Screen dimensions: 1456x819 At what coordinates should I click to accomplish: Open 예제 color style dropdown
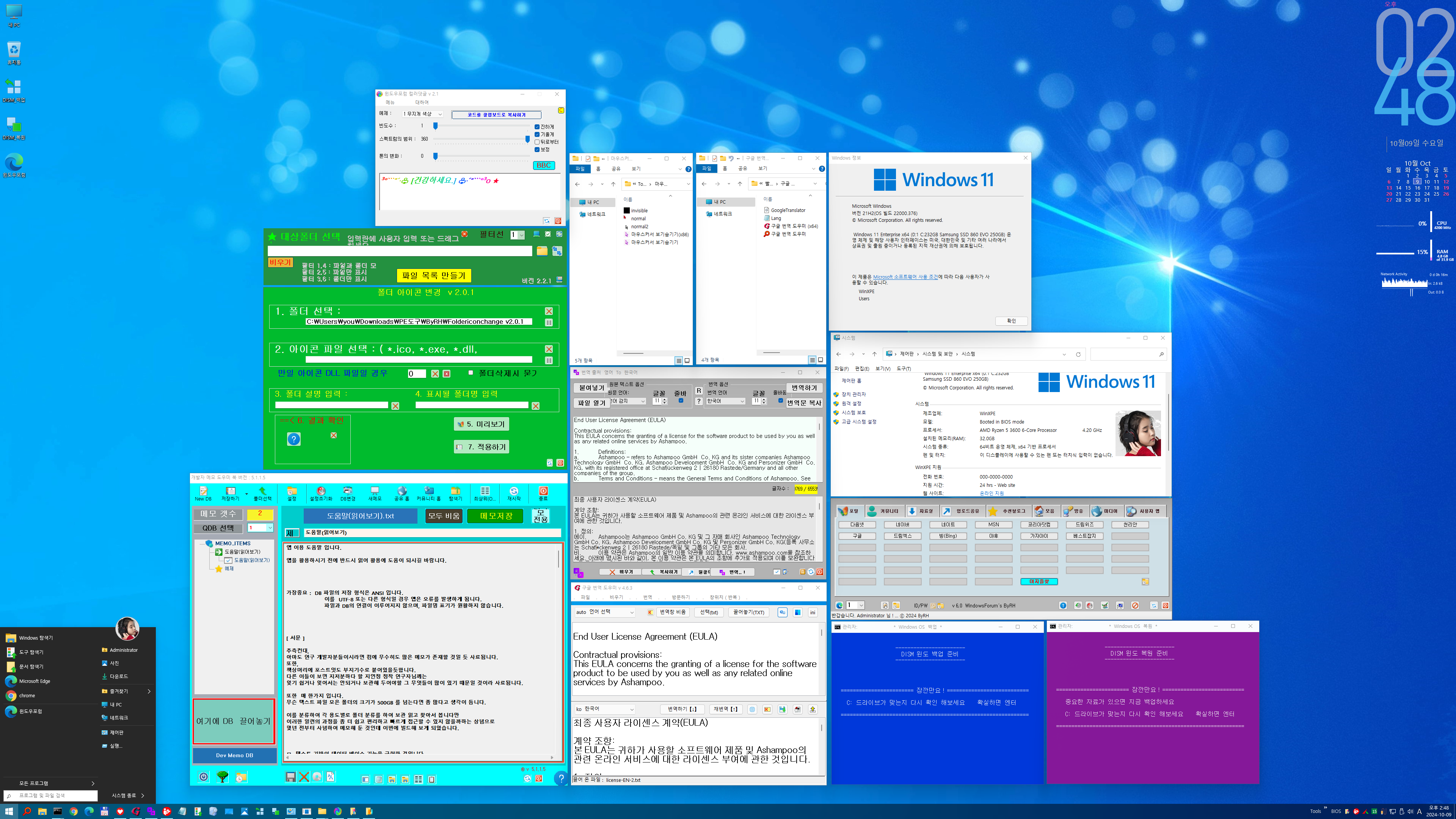tap(423, 114)
